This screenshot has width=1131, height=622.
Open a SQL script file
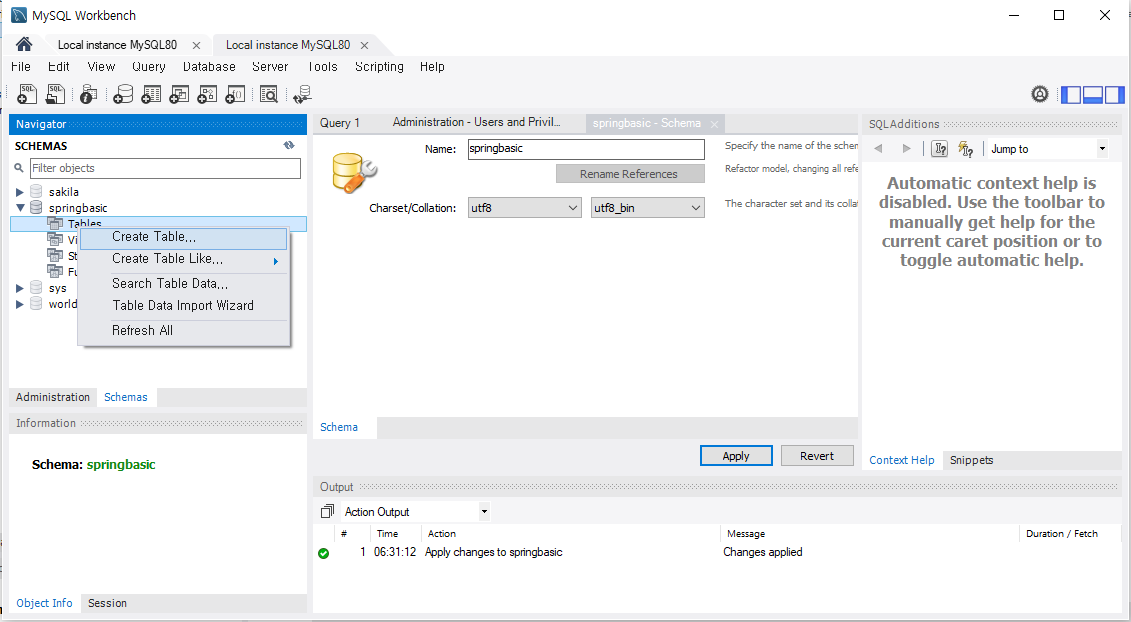click(x=55, y=94)
